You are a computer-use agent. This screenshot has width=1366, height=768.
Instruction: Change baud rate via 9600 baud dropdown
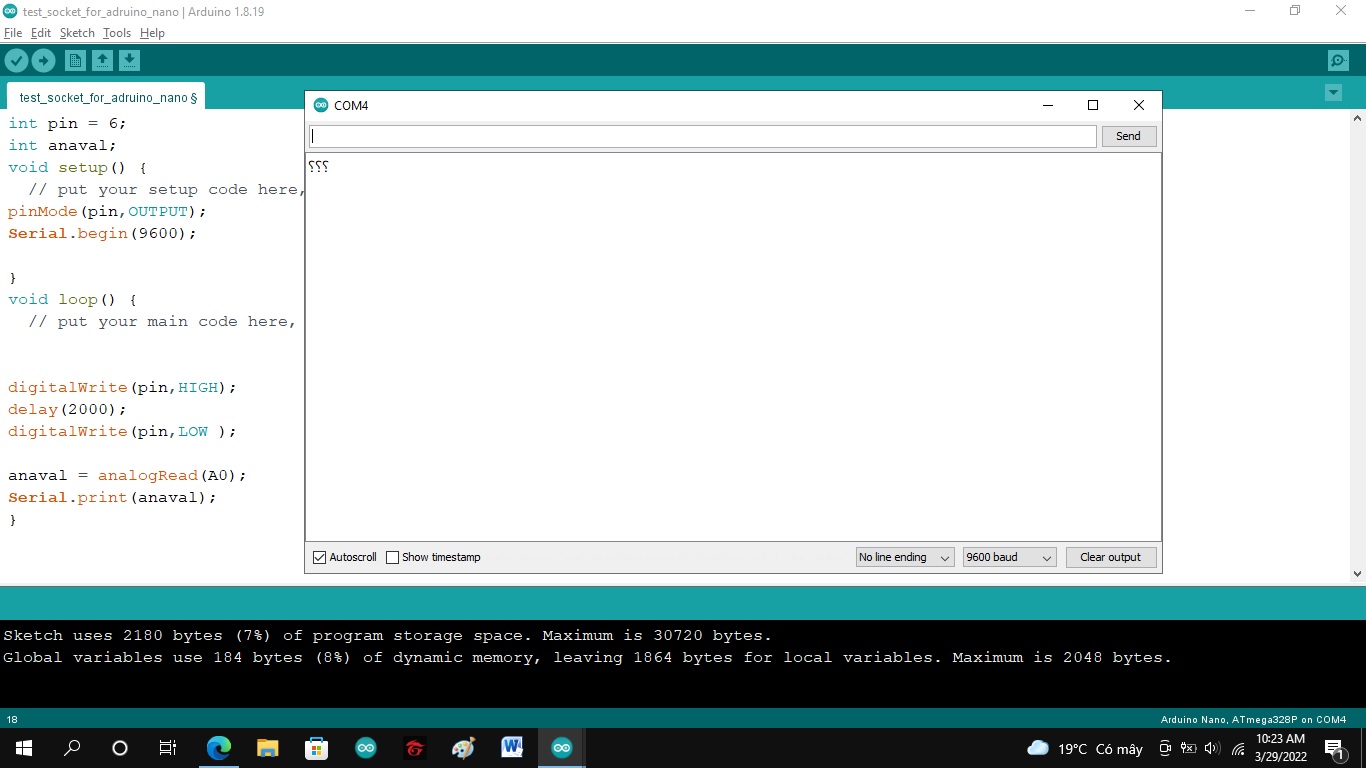tap(1009, 557)
